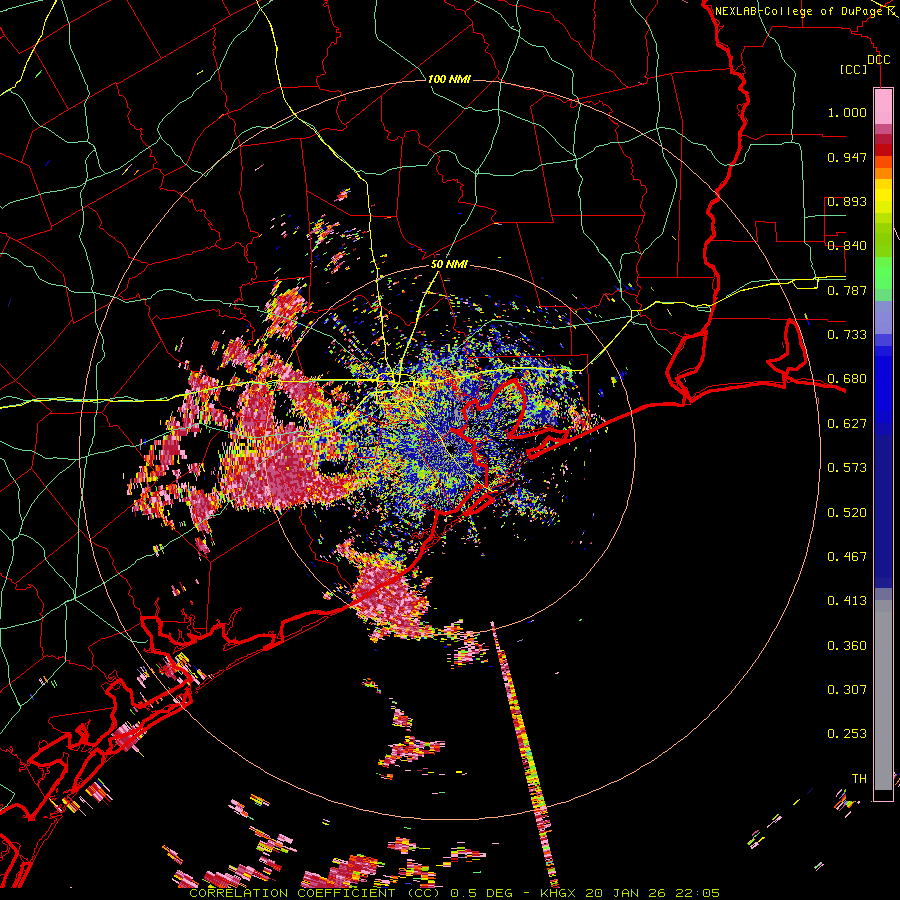Click the 0.360 legend value
Viewport: 900px width, 900px height.
[x=847, y=646]
